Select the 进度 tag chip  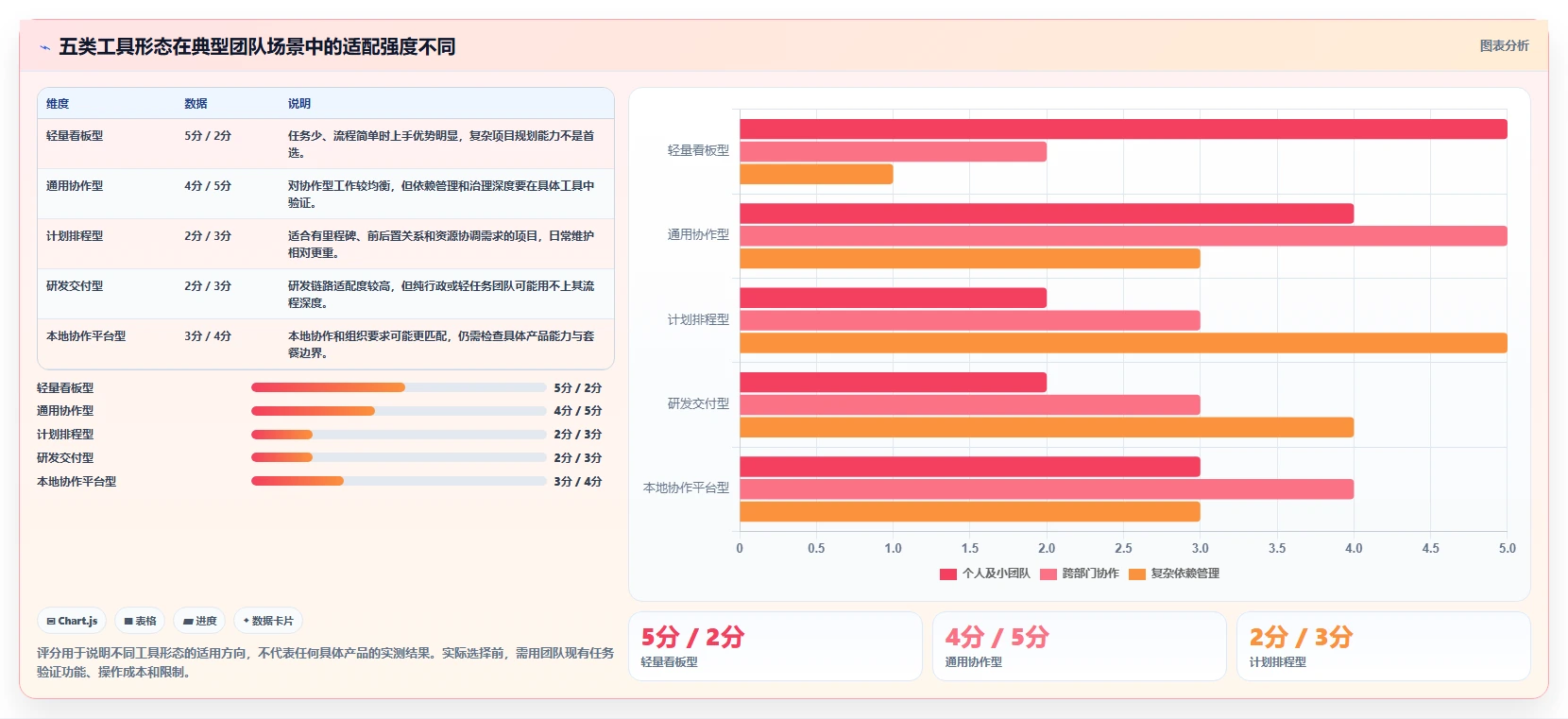(199, 621)
